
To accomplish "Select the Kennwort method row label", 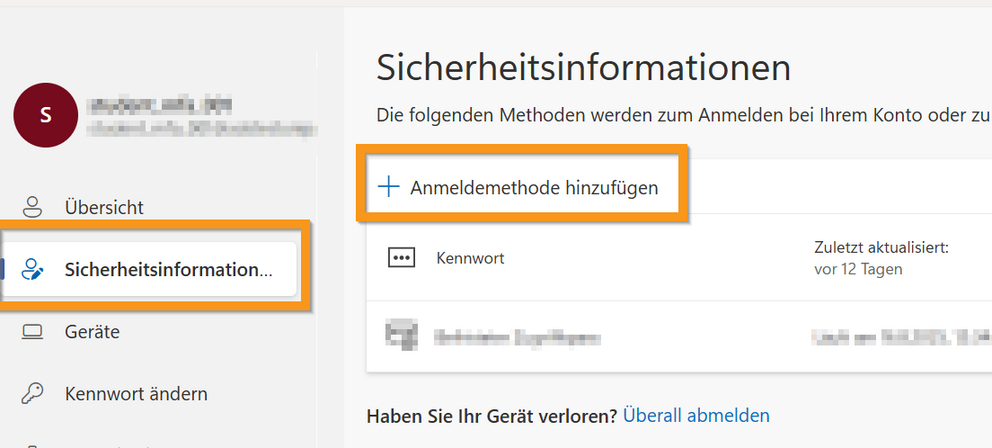I will pyautogui.click(x=470, y=258).
